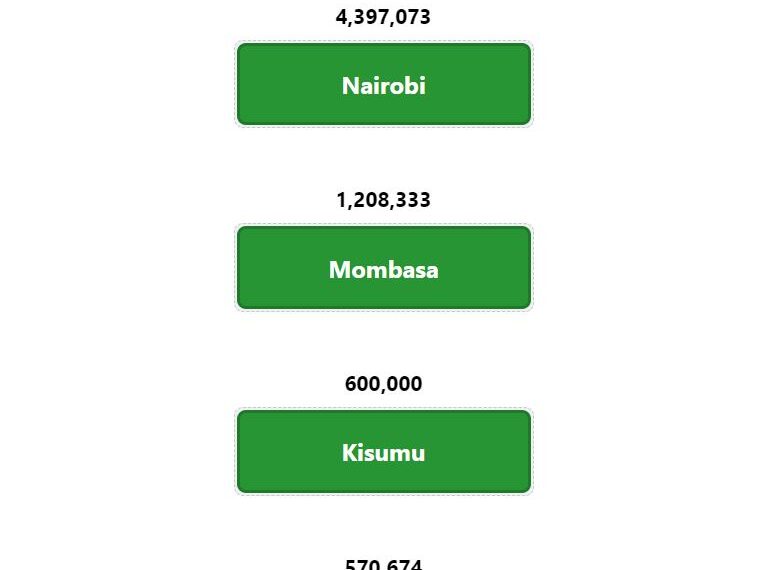Pick the city labeled Kisumu

pos(384,451)
